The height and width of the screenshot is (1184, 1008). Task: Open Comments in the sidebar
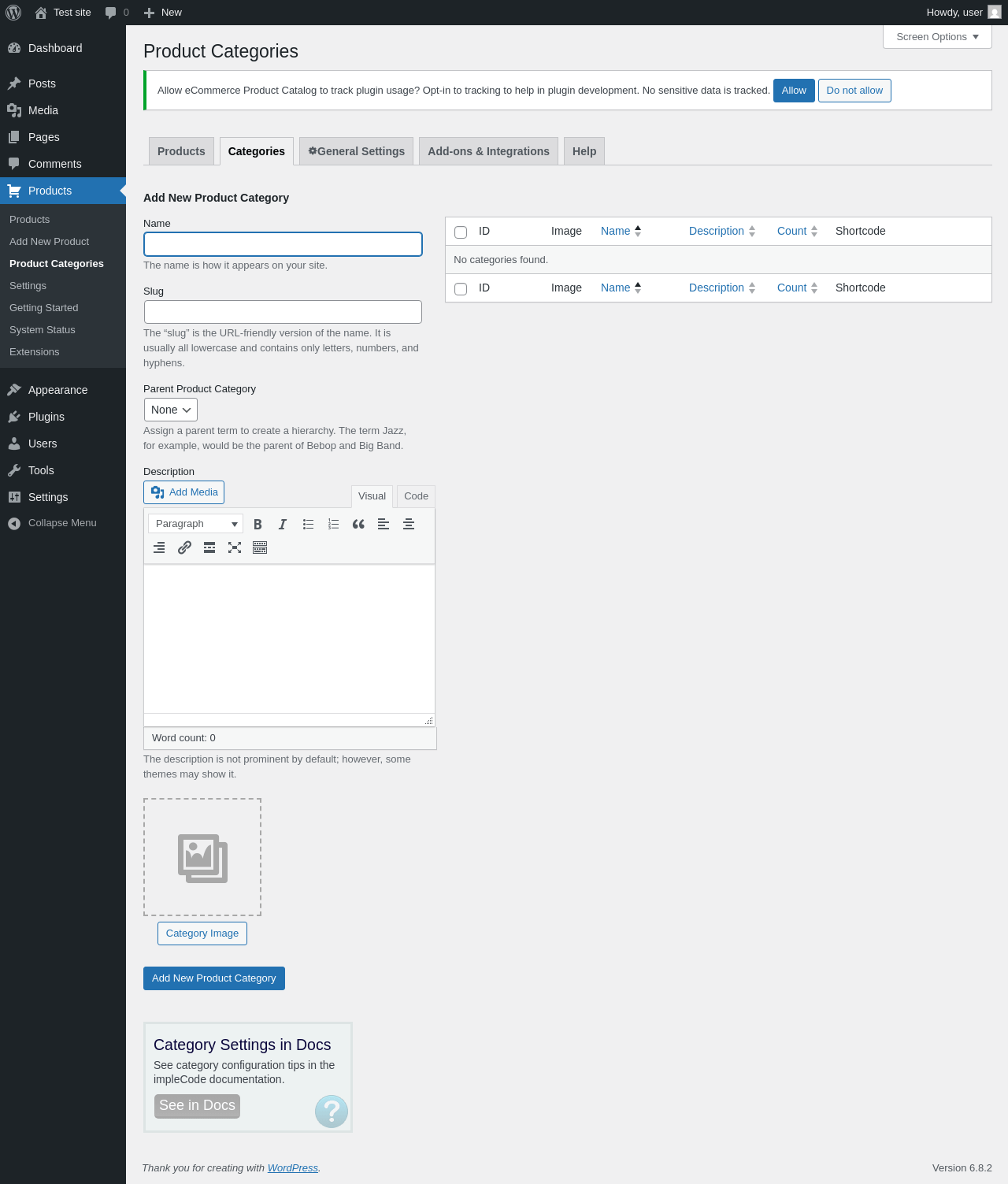[x=63, y=164]
